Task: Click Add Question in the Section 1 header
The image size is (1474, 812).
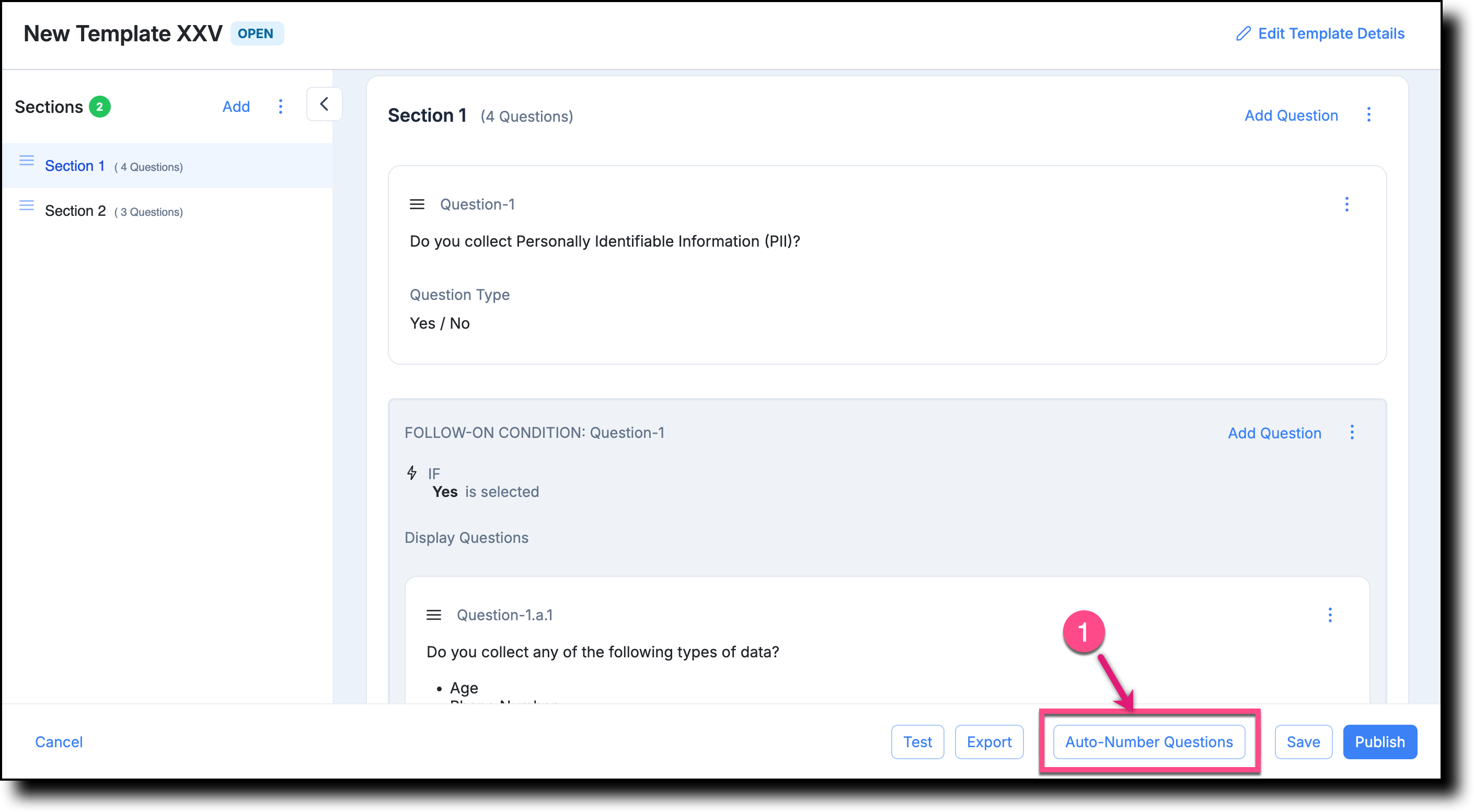Action: [x=1291, y=115]
